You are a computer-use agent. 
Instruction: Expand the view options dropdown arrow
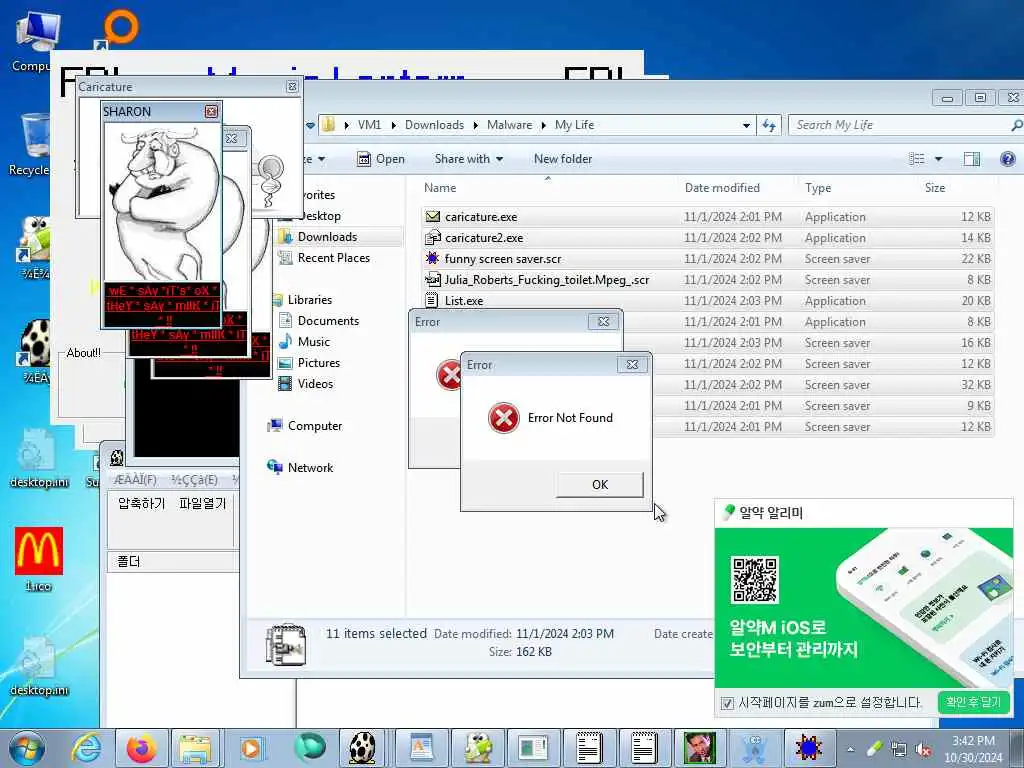pyautogui.click(x=938, y=159)
